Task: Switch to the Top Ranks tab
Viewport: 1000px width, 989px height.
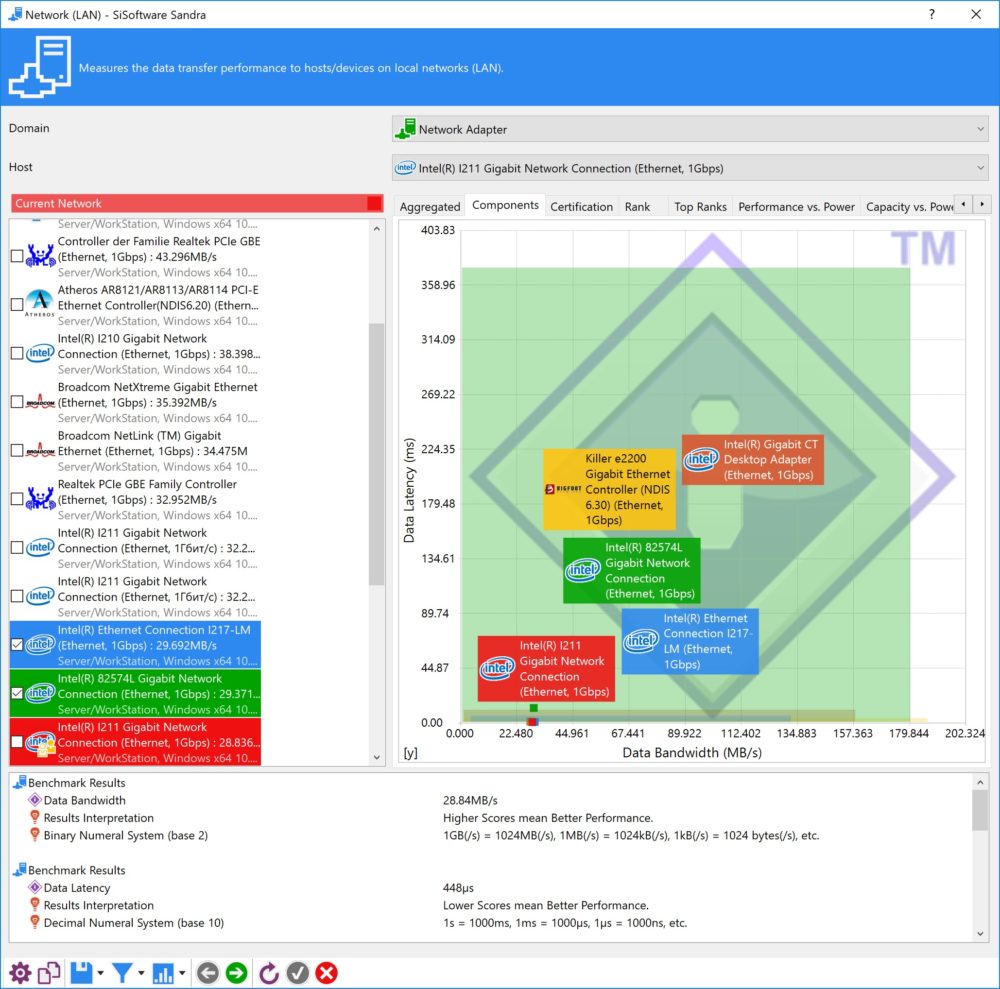Action: click(x=700, y=207)
